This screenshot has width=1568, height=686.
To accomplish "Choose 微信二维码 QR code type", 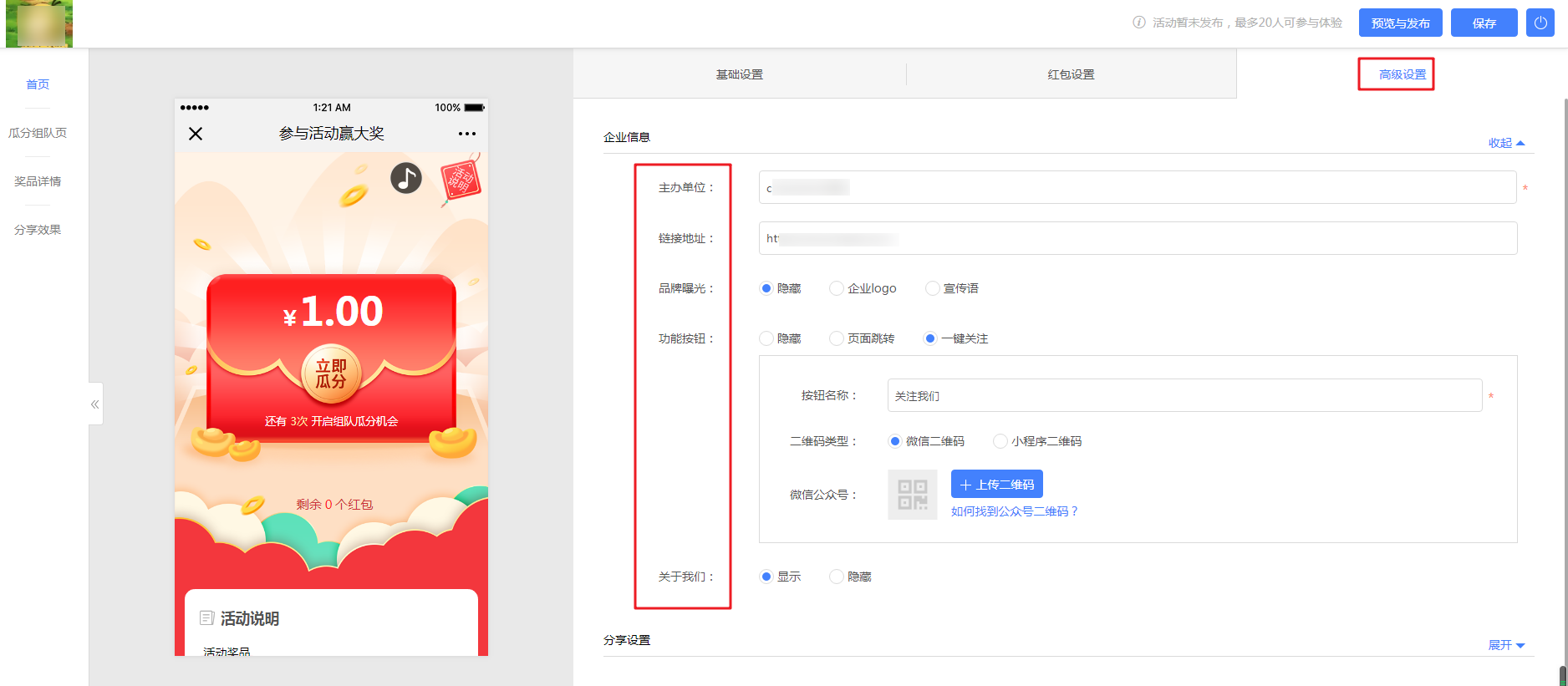I will (x=926, y=441).
